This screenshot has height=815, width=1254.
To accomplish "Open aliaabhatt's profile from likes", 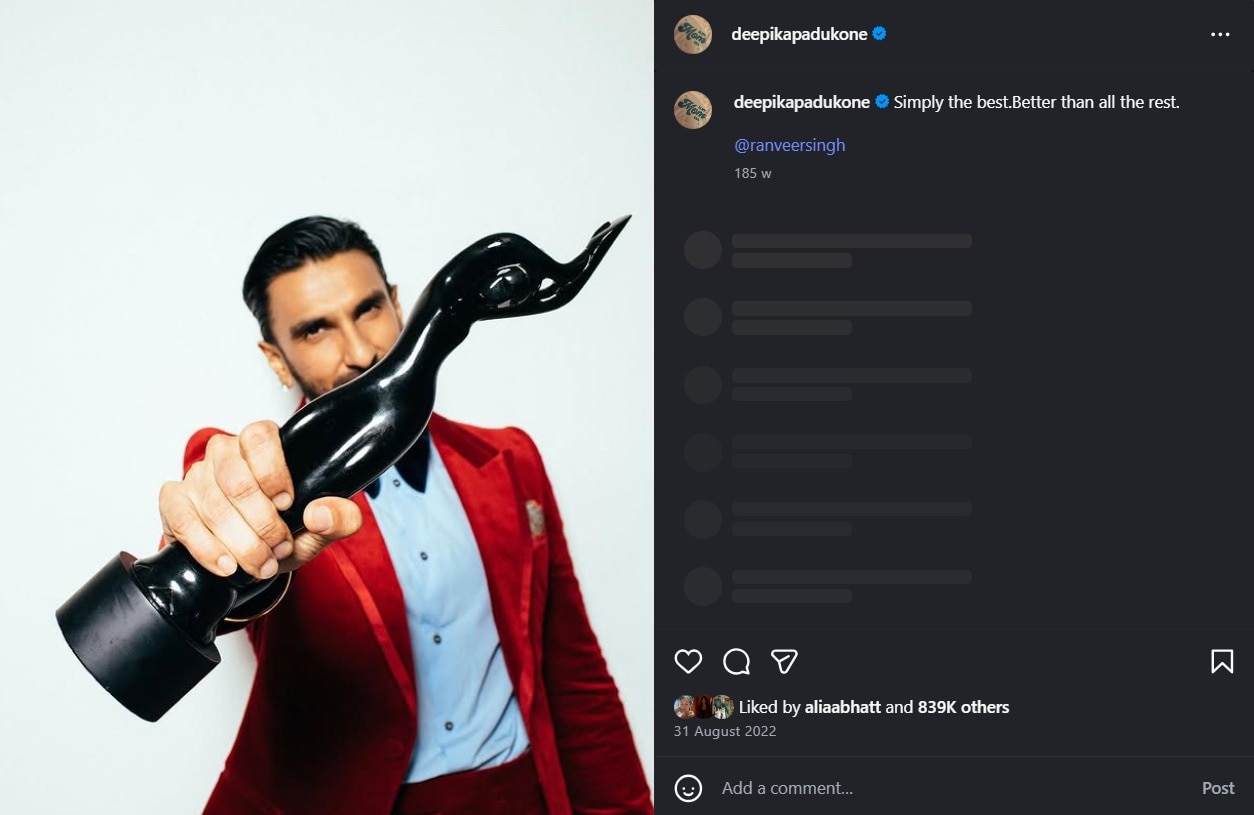I will tap(842, 707).
